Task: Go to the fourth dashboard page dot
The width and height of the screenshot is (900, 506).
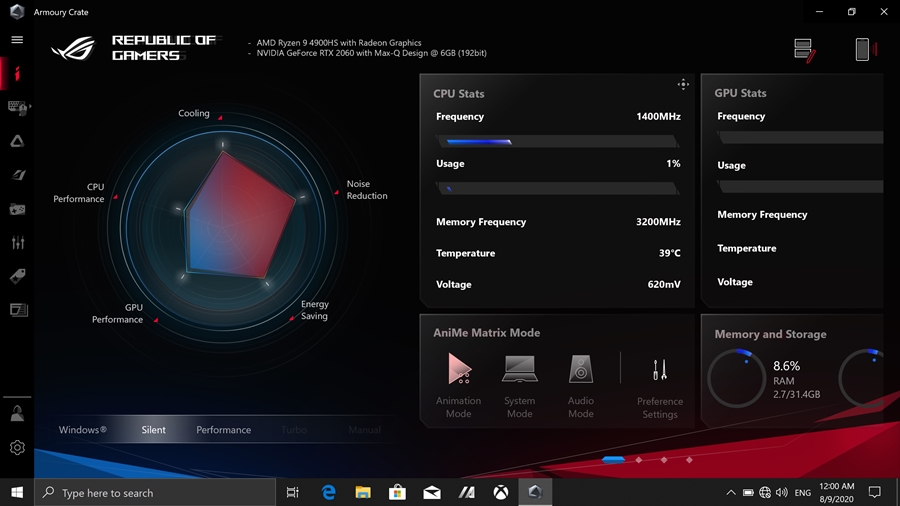Action: pos(689,460)
